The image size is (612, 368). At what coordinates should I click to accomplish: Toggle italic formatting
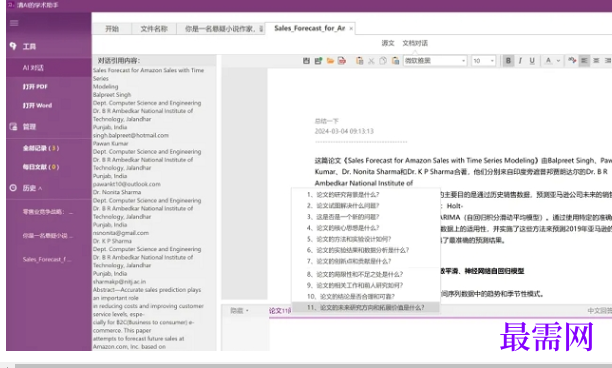point(520,60)
